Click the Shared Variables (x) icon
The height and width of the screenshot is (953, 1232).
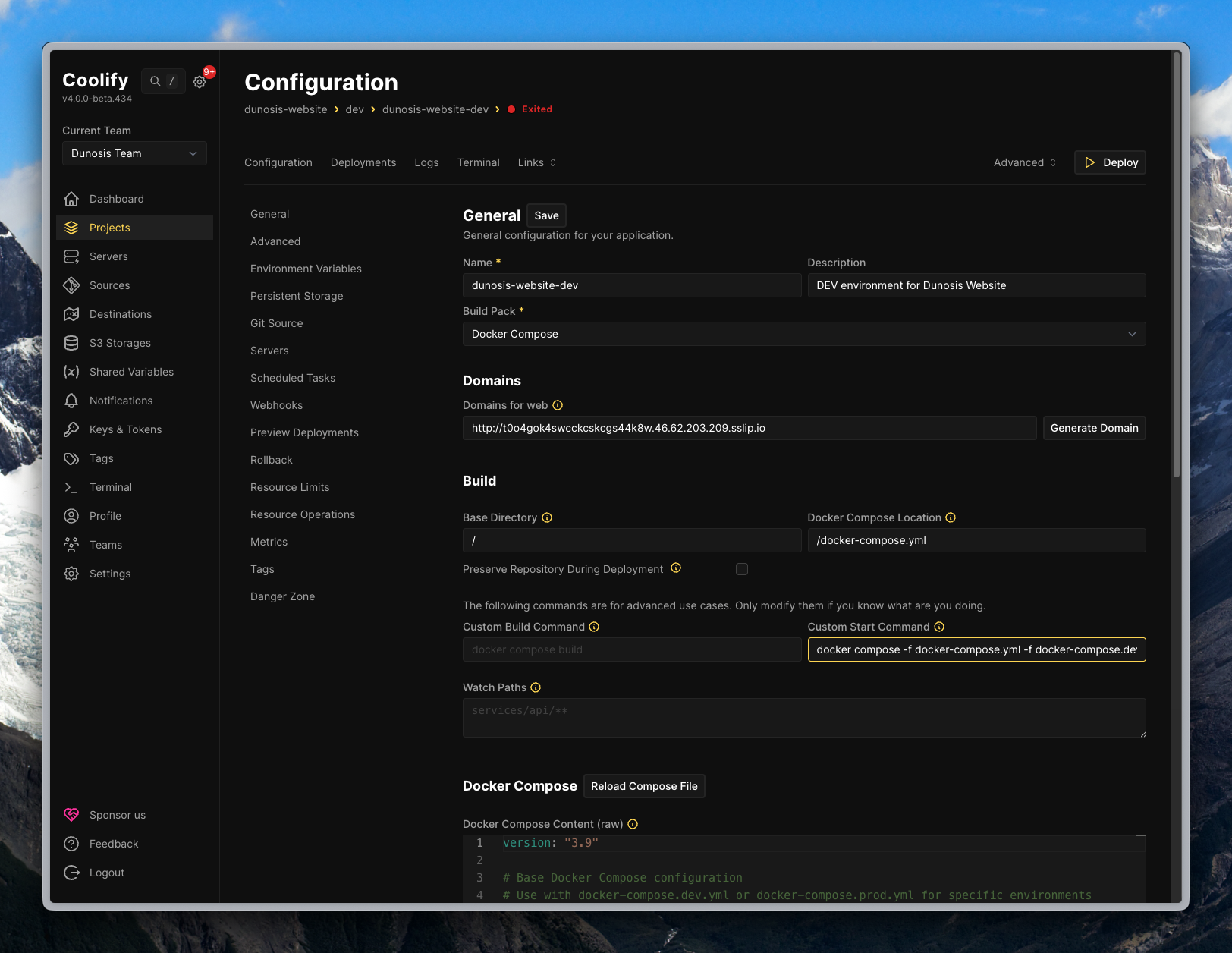tap(71, 372)
